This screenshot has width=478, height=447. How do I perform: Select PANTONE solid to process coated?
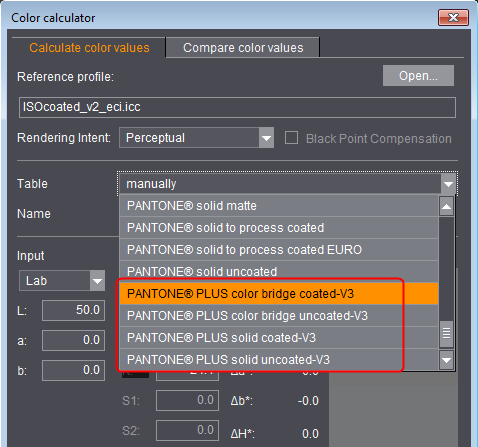coord(279,228)
